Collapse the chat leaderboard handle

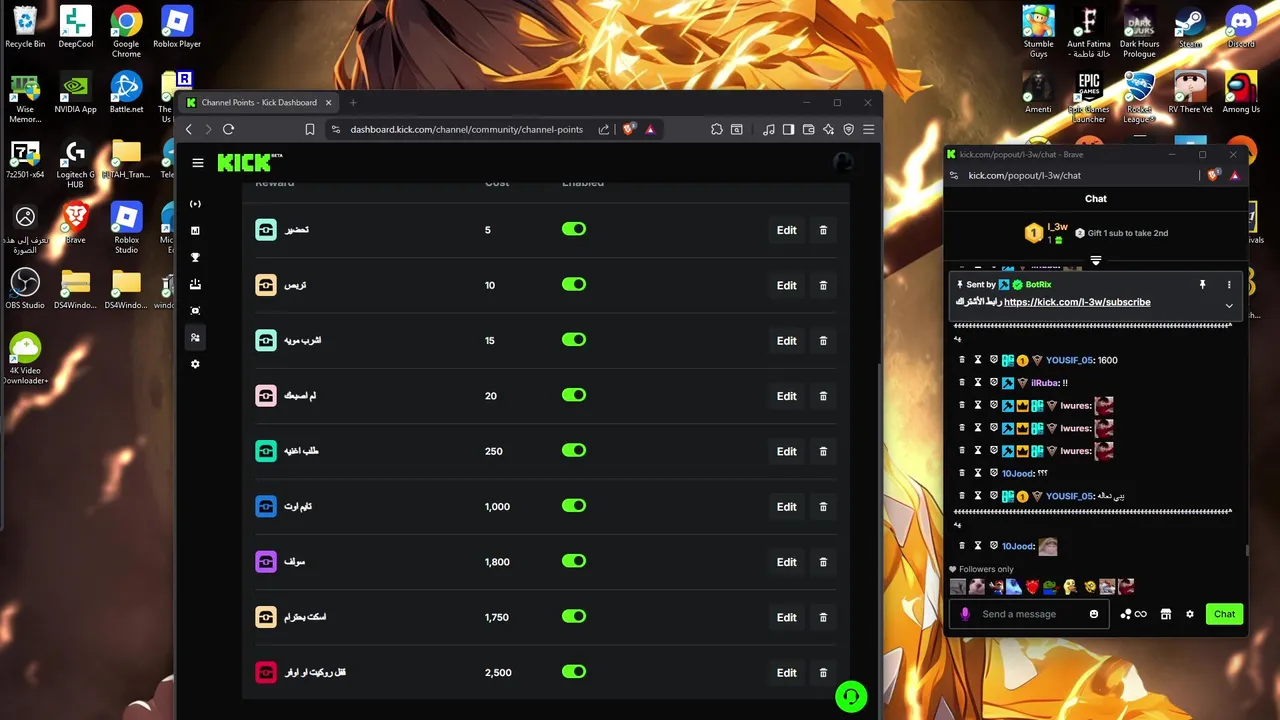tap(1096, 261)
